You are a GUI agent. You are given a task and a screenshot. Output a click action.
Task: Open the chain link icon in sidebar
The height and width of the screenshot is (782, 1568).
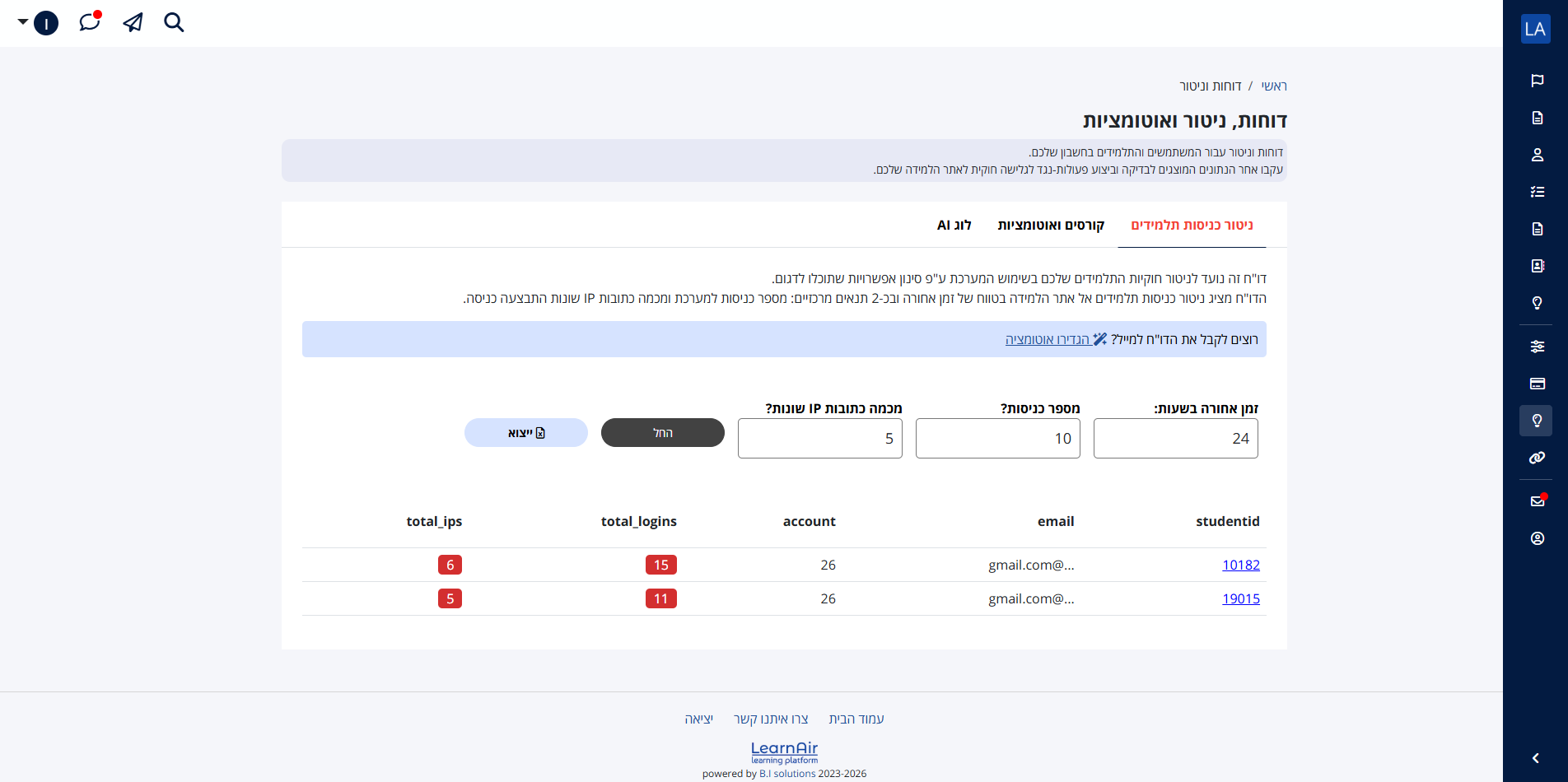point(1537,458)
